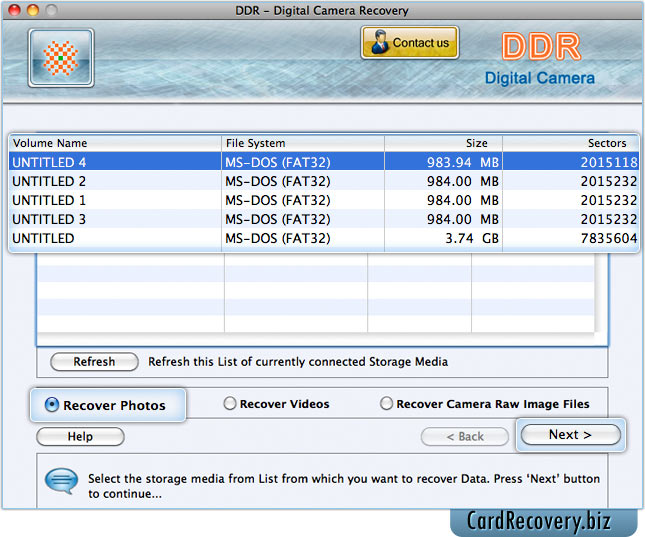
Task: Click the Refresh button
Action: (x=94, y=362)
